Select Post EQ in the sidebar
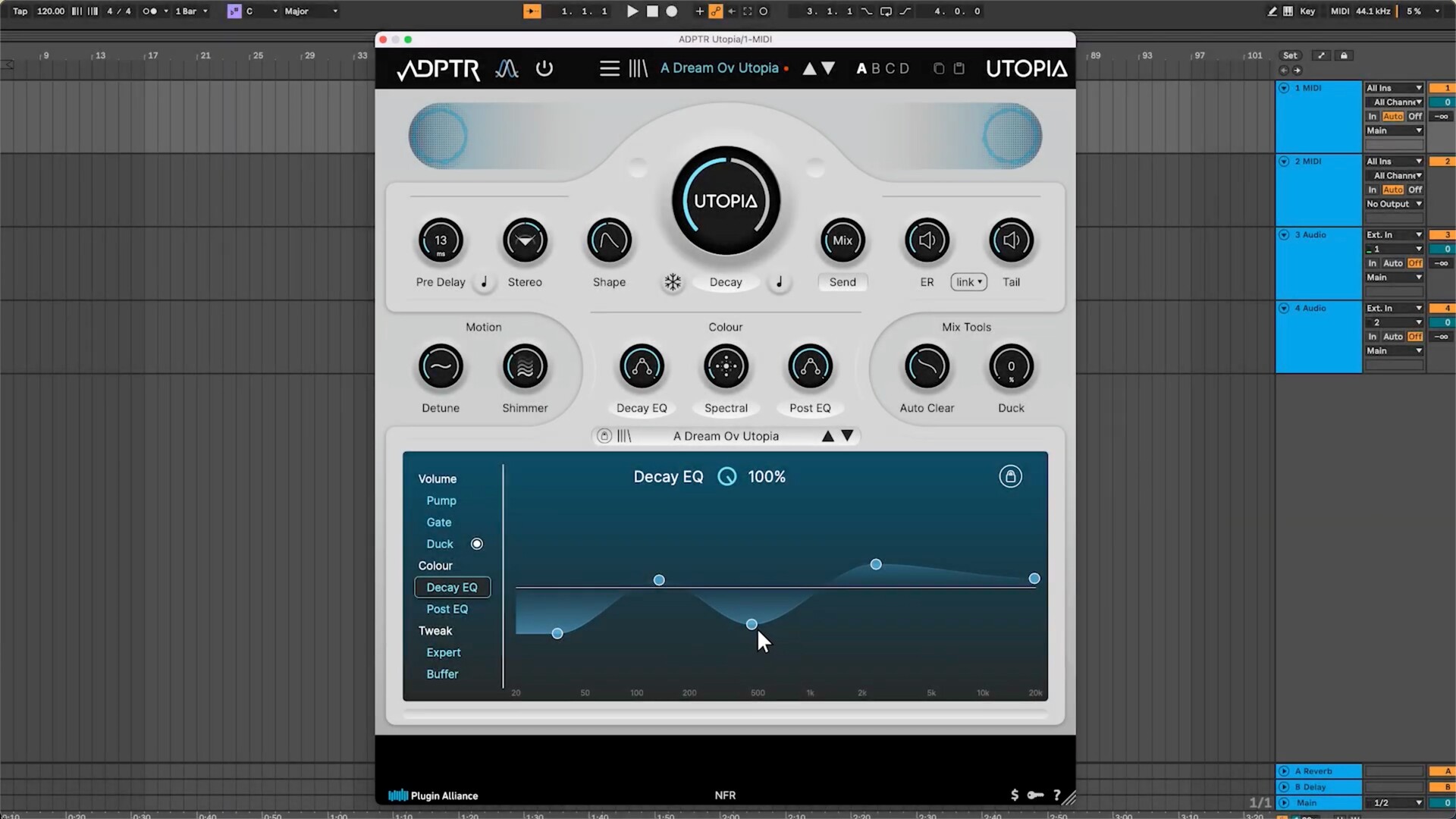 [447, 609]
